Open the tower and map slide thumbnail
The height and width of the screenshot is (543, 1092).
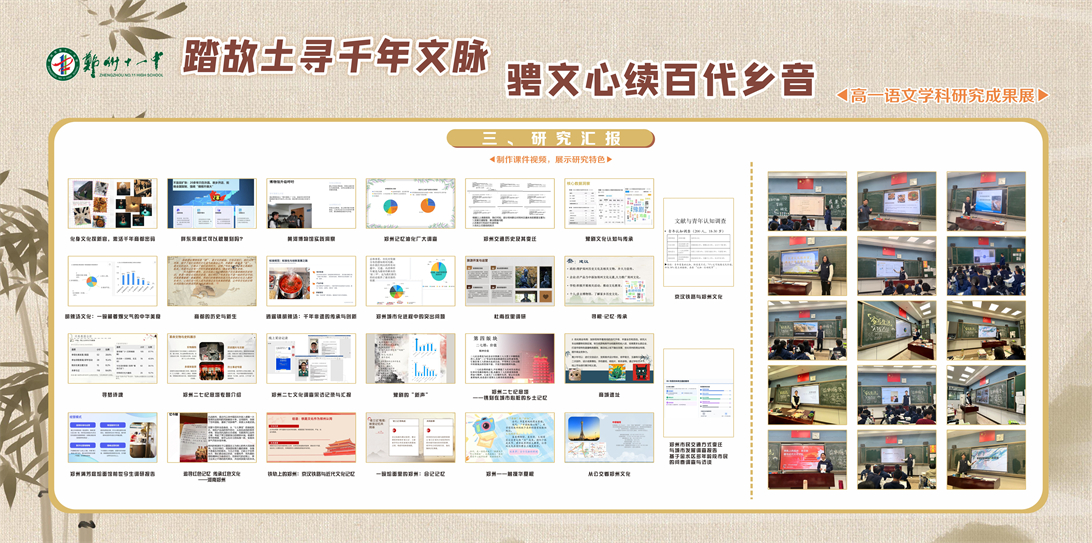[609, 437]
